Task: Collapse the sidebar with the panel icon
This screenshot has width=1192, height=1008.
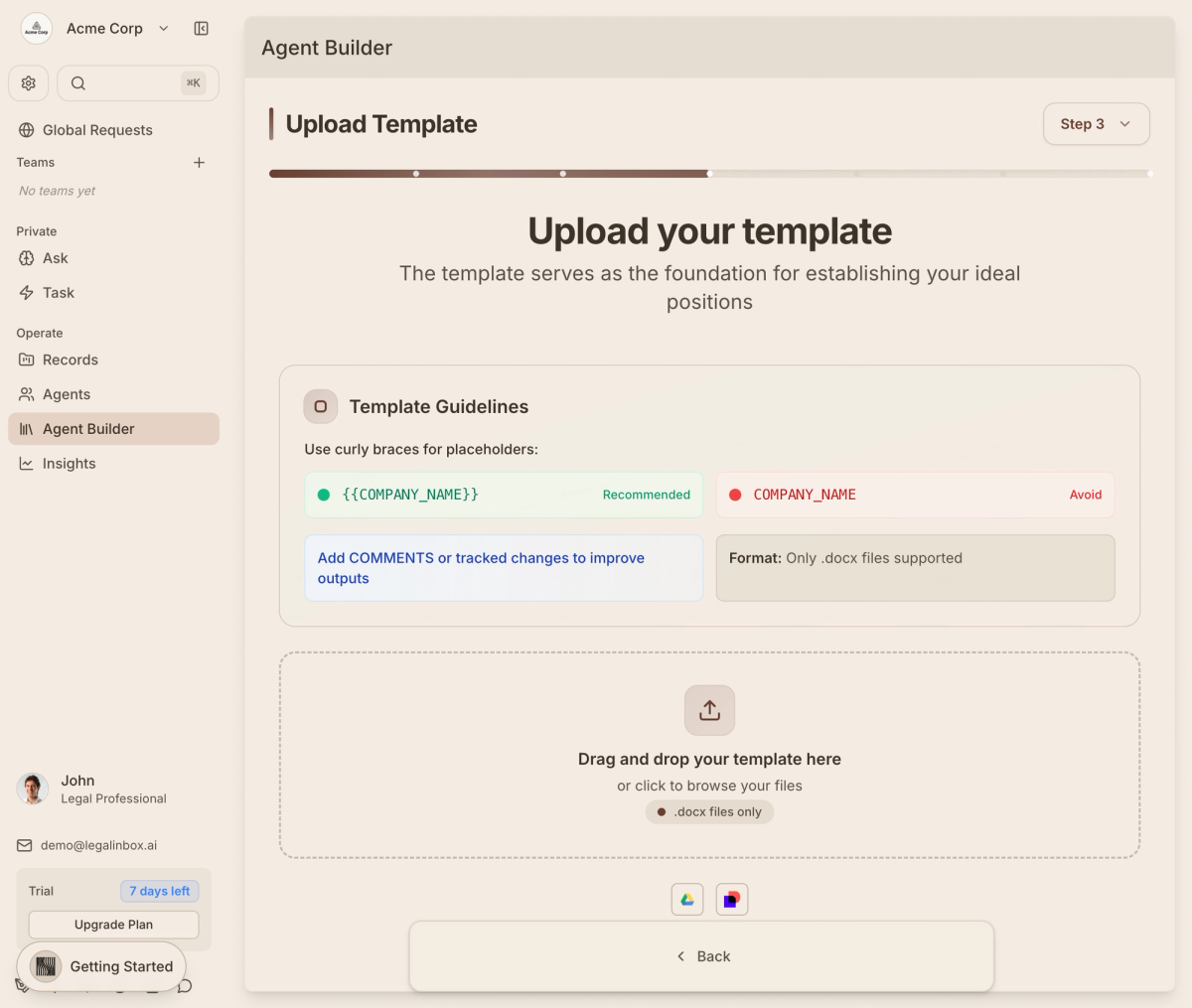Action: (202, 29)
